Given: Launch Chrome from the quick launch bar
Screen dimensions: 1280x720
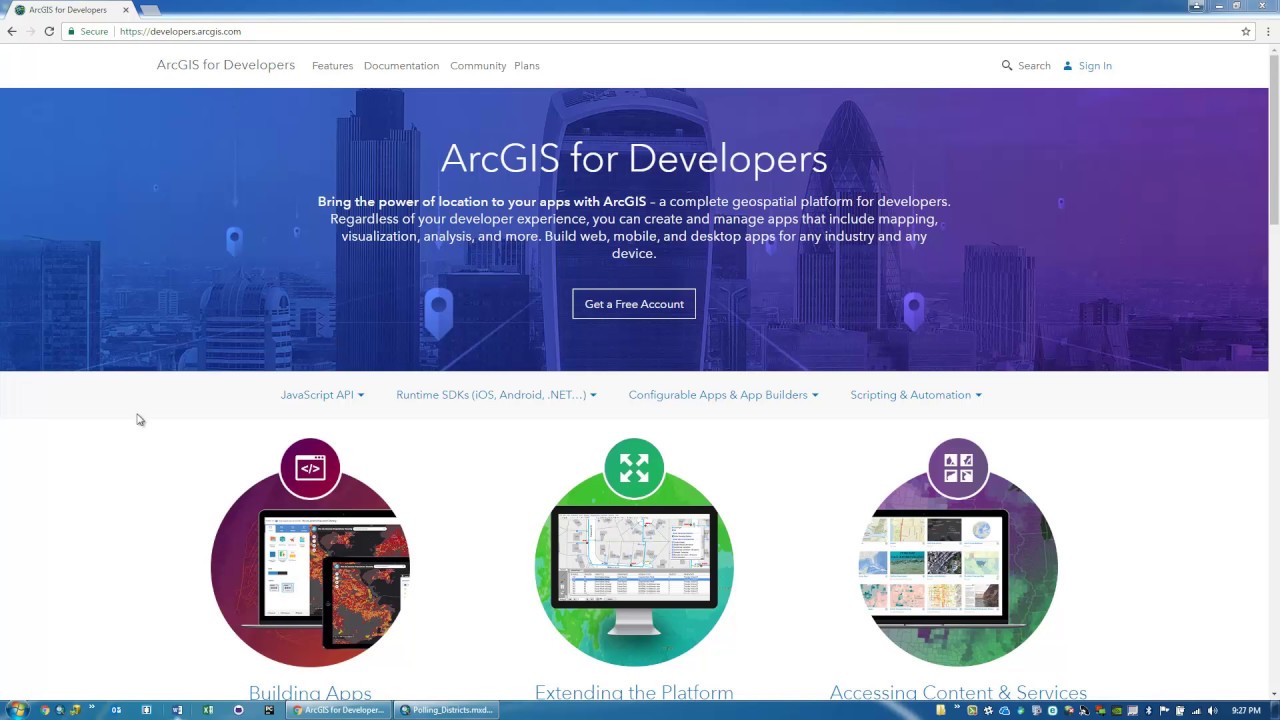Looking at the screenshot, I should click(45, 710).
